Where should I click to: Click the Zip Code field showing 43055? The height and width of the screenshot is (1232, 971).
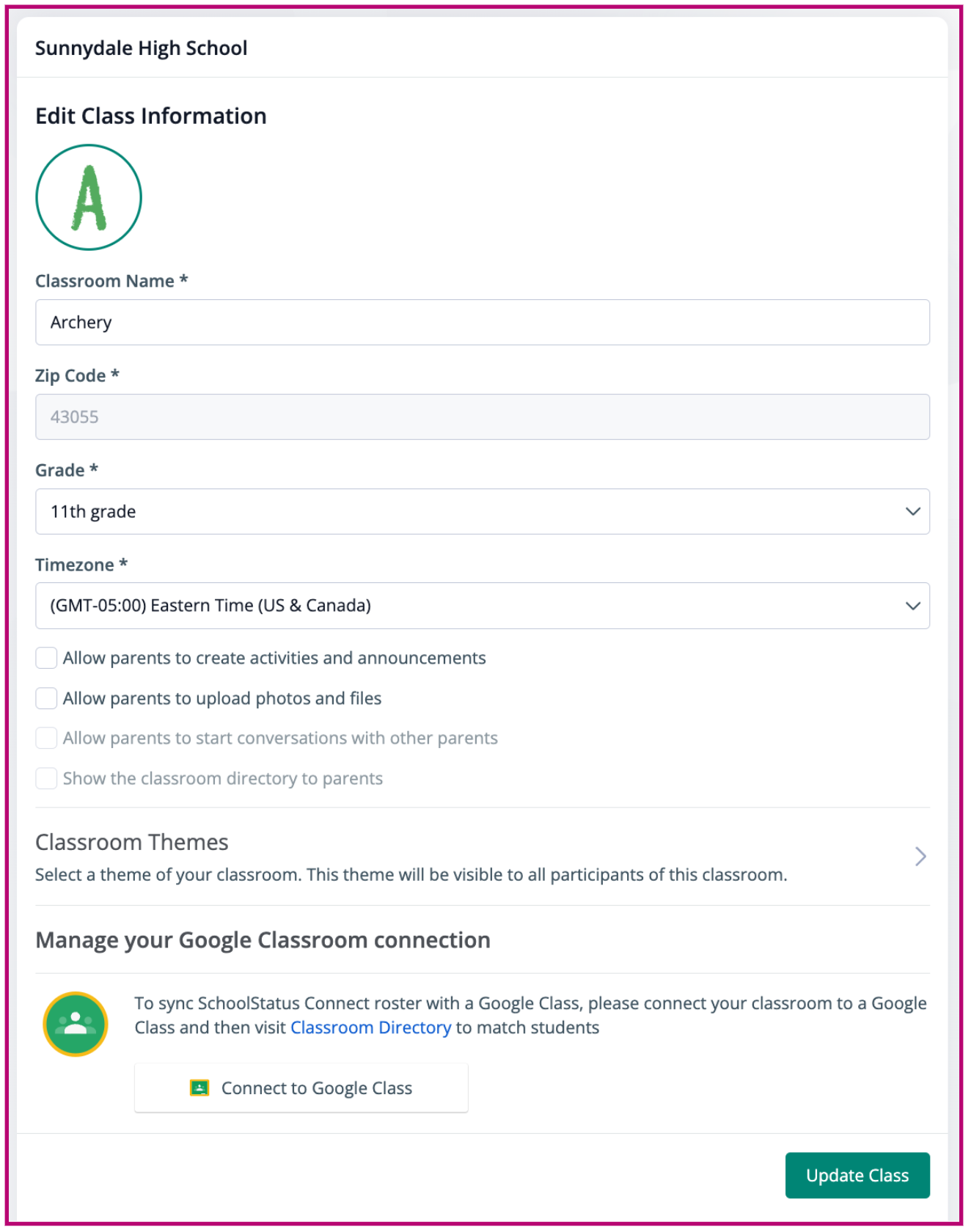(482, 417)
